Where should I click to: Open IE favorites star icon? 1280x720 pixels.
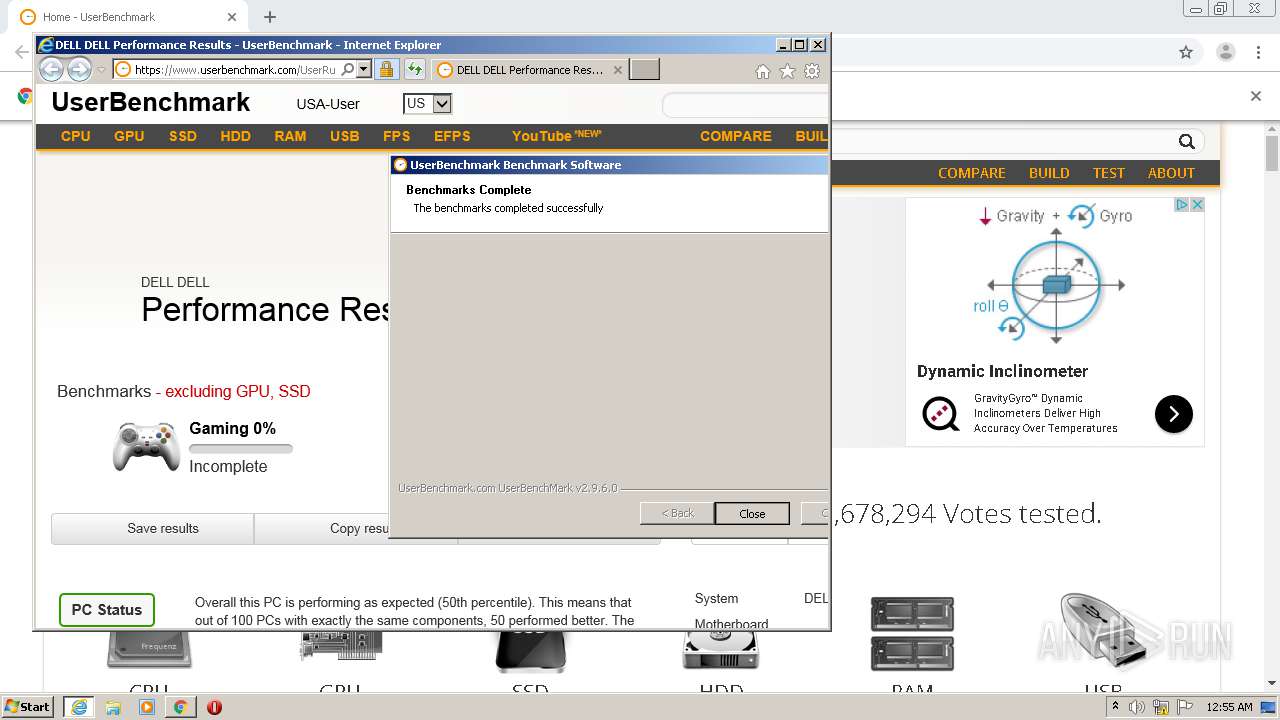coord(787,71)
